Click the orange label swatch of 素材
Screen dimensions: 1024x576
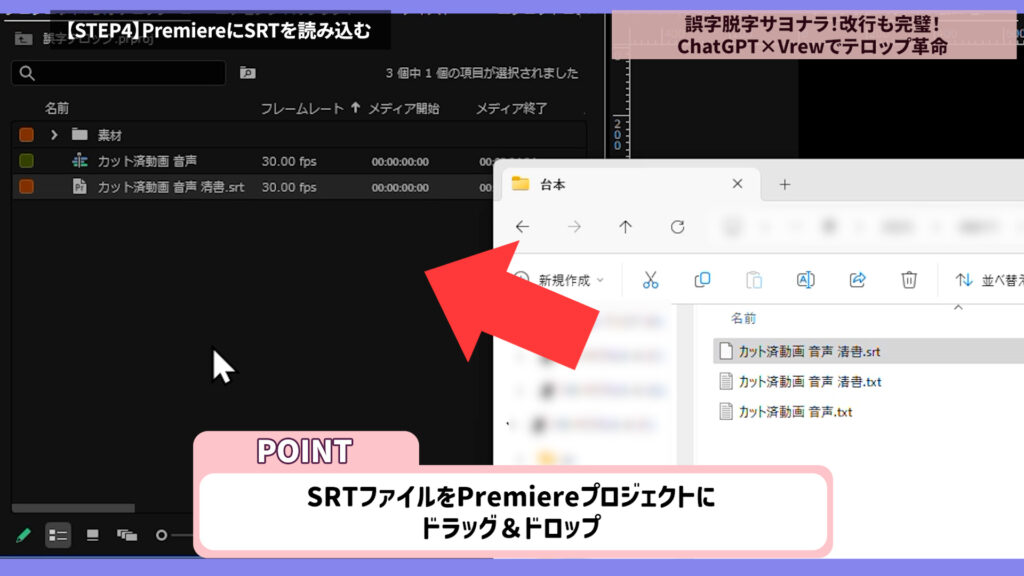point(27,135)
